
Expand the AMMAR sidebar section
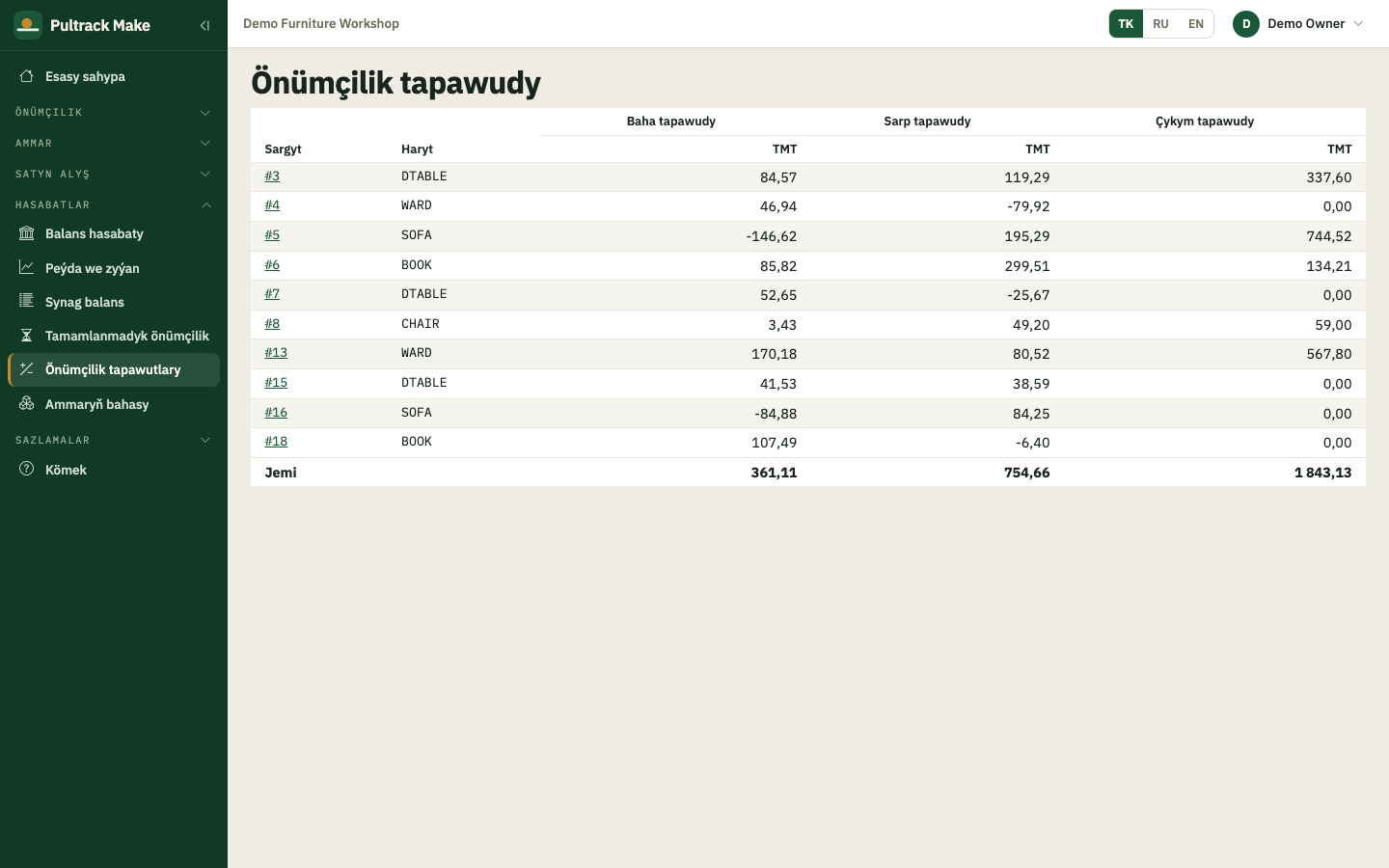tap(114, 144)
